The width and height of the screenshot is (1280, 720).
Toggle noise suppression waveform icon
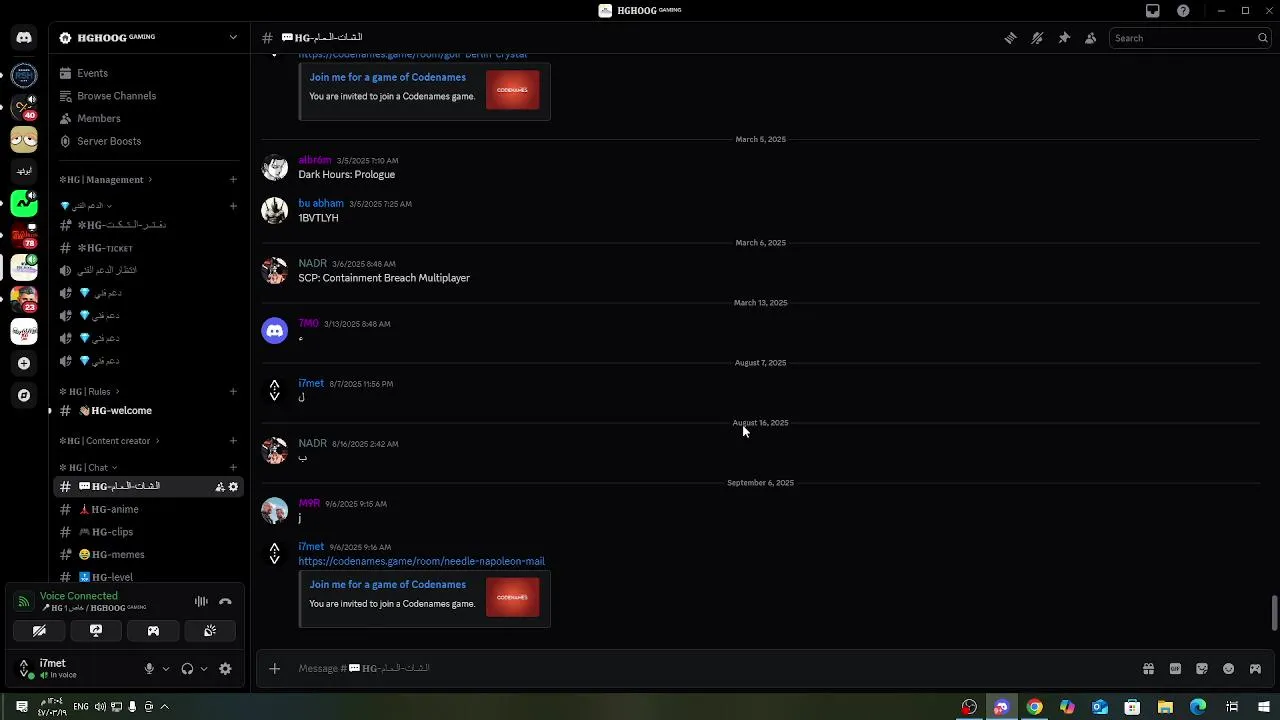pos(201,602)
